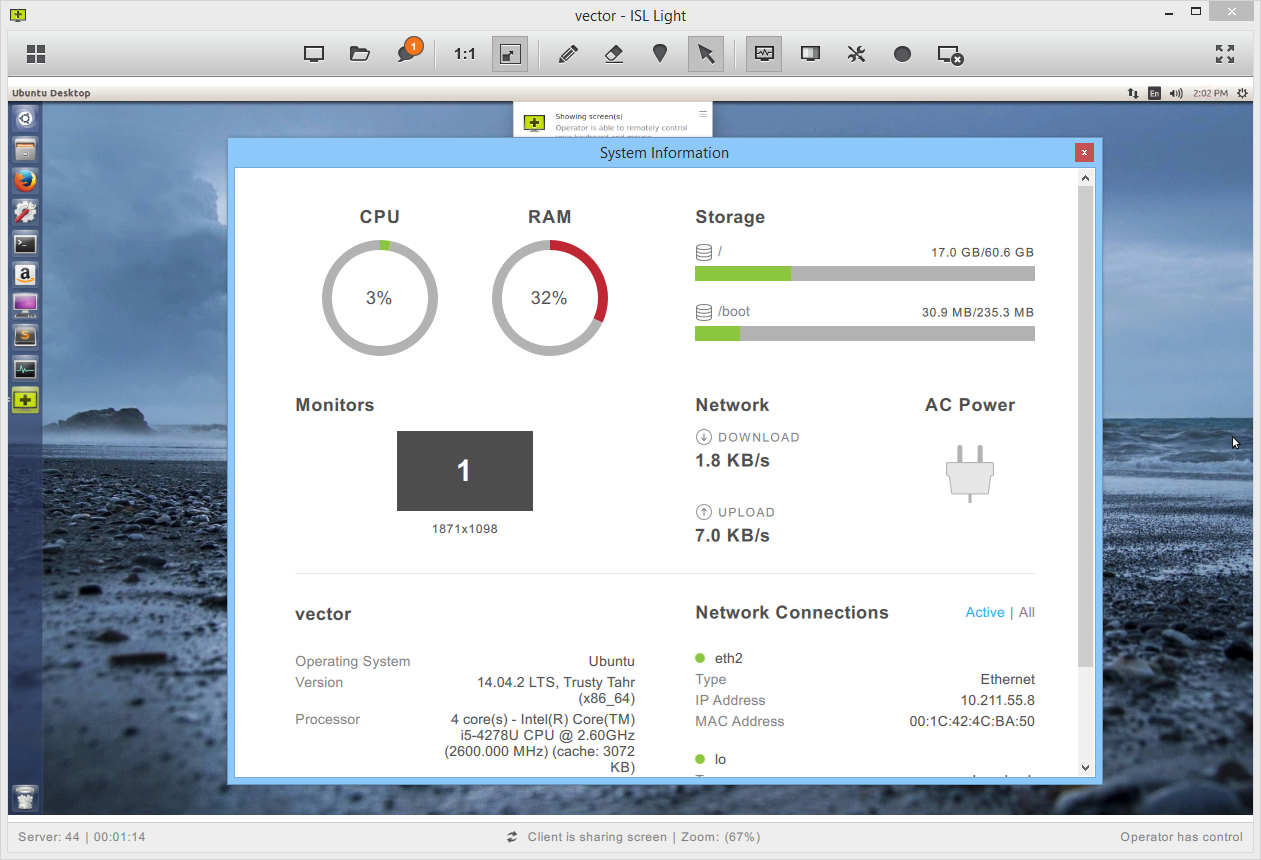The image size is (1261, 860).
Task: Click the root storage usage bar
Action: (x=865, y=273)
